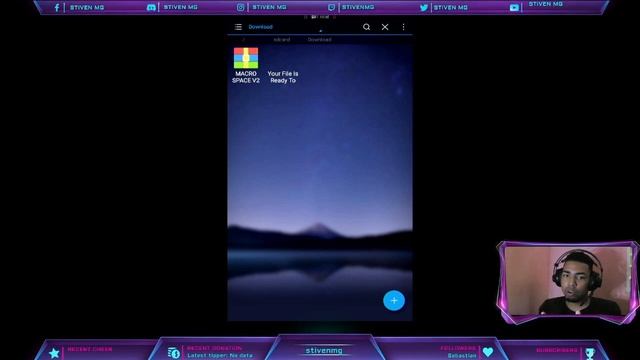Go to root slash in breadcrumb
The width and height of the screenshot is (640, 360).
[244, 40]
